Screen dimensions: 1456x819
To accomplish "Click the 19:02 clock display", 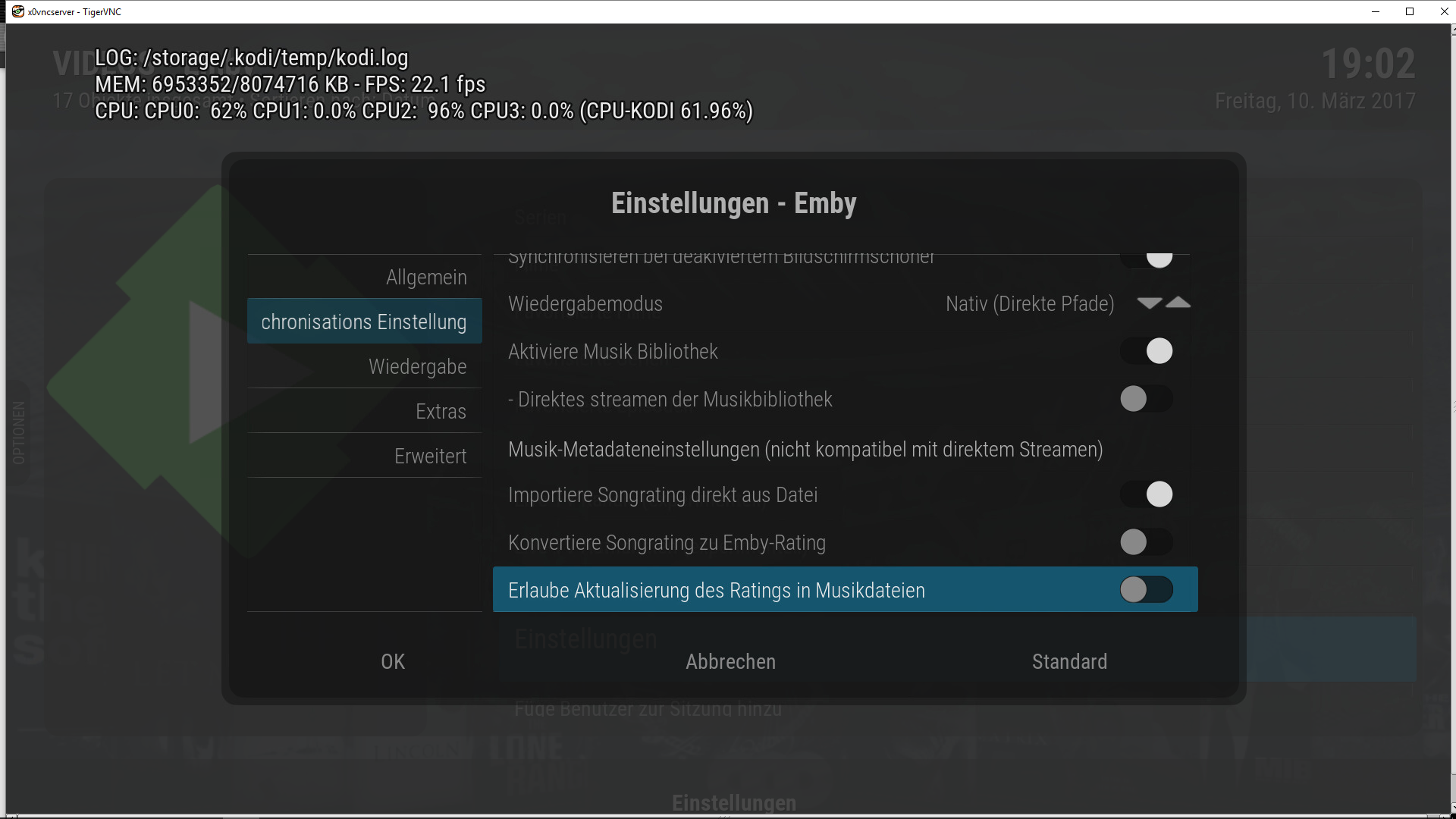I will (x=1368, y=64).
